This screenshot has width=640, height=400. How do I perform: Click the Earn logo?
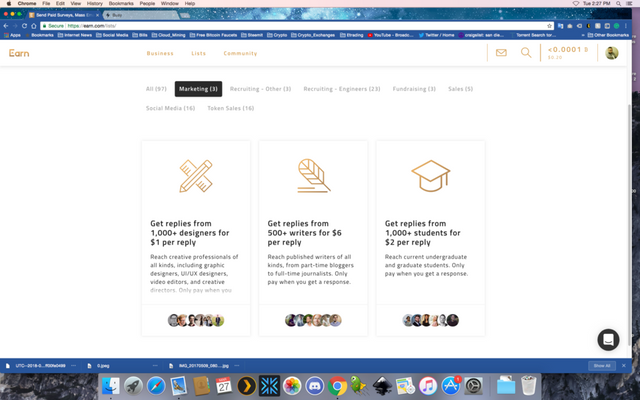[x=19, y=53]
